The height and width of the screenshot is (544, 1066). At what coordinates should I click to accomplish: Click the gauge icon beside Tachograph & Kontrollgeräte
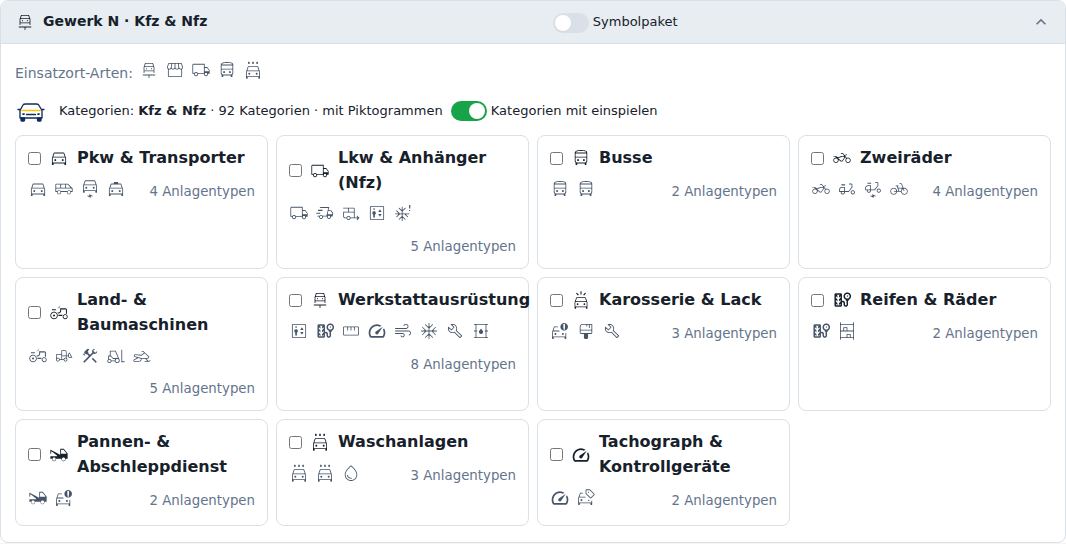coord(581,455)
